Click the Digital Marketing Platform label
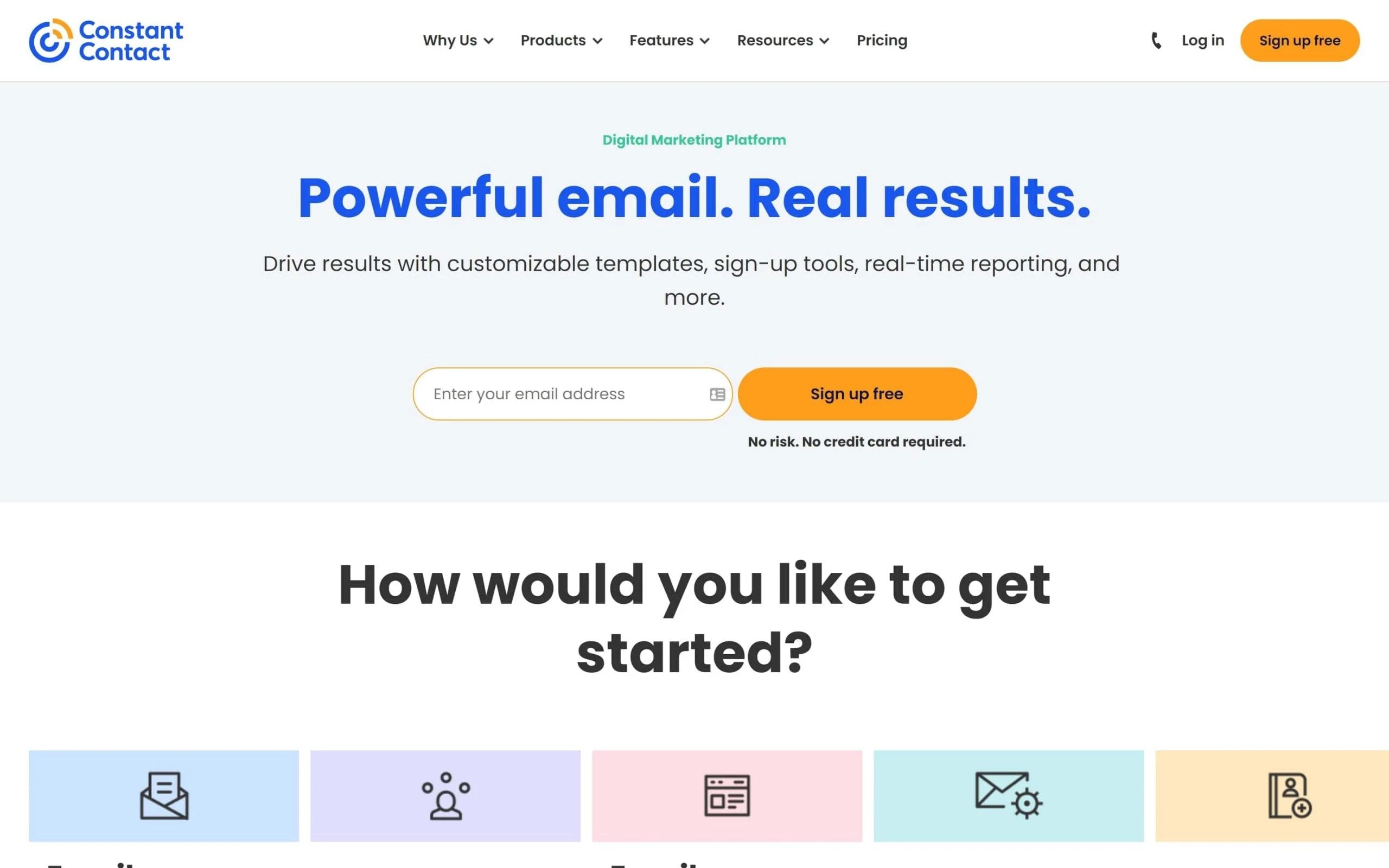Viewport: 1389px width, 868px height. (694, 140)
